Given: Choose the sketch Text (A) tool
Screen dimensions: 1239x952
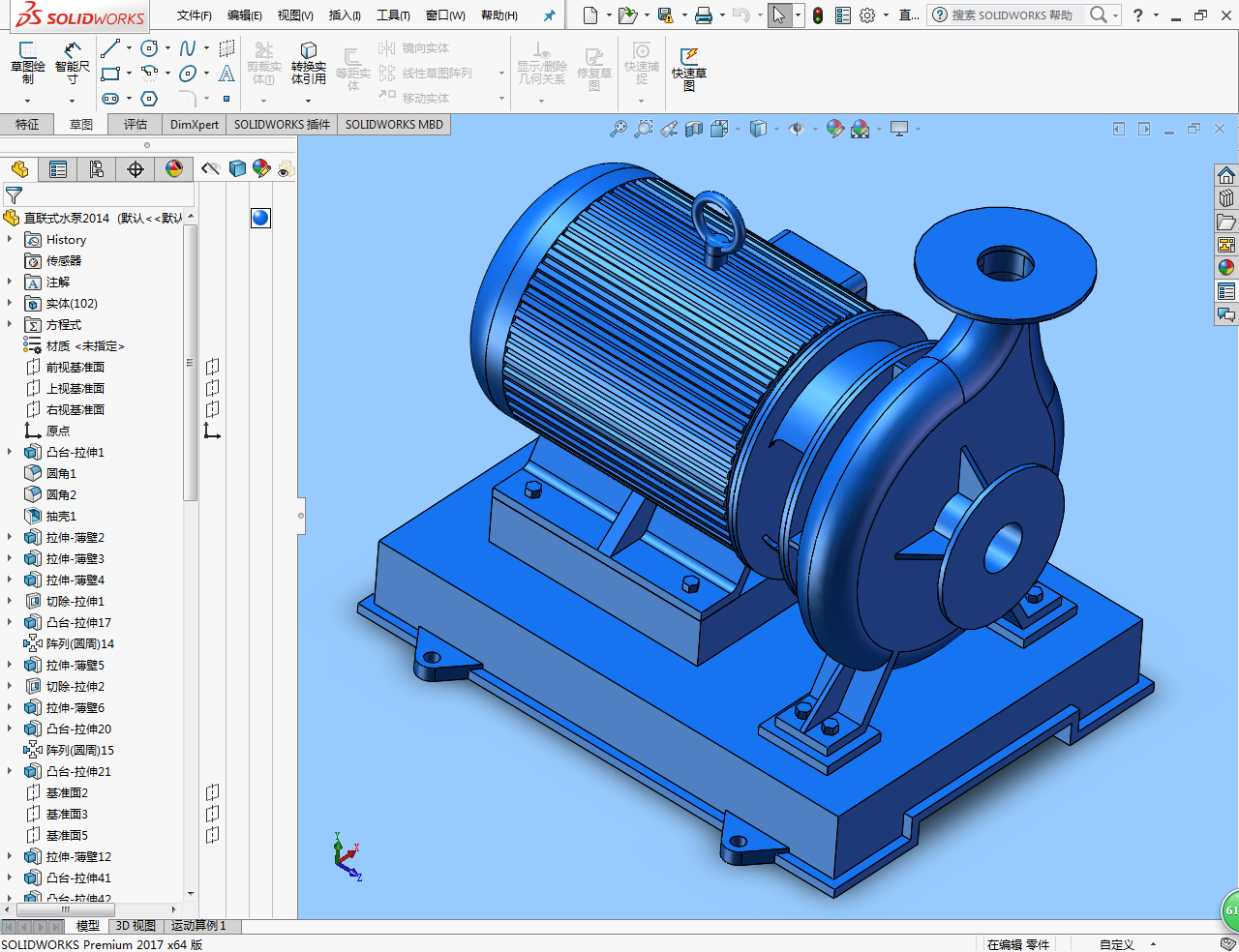Looking at the screenshot, I should pos(227,74).
